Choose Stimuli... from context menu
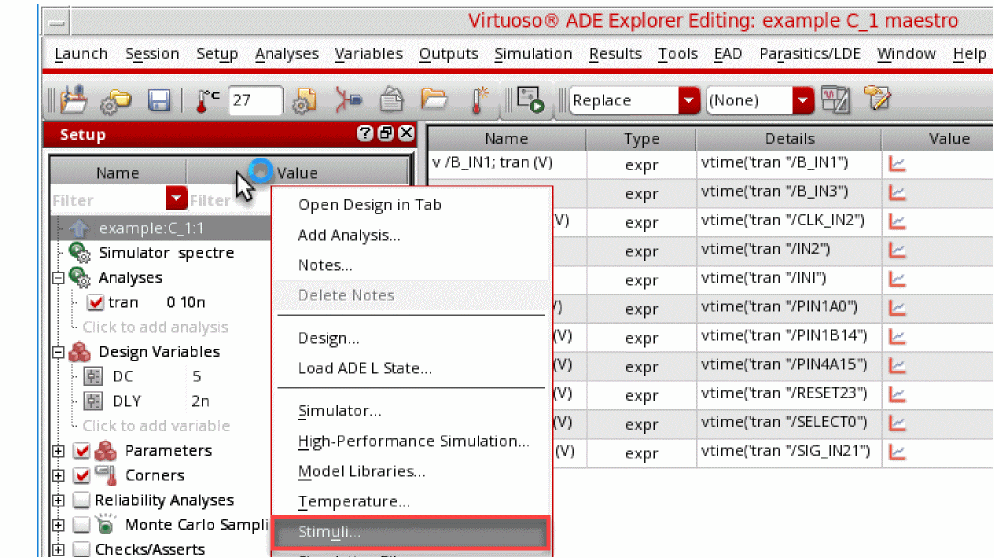 [x=410, y=532]
